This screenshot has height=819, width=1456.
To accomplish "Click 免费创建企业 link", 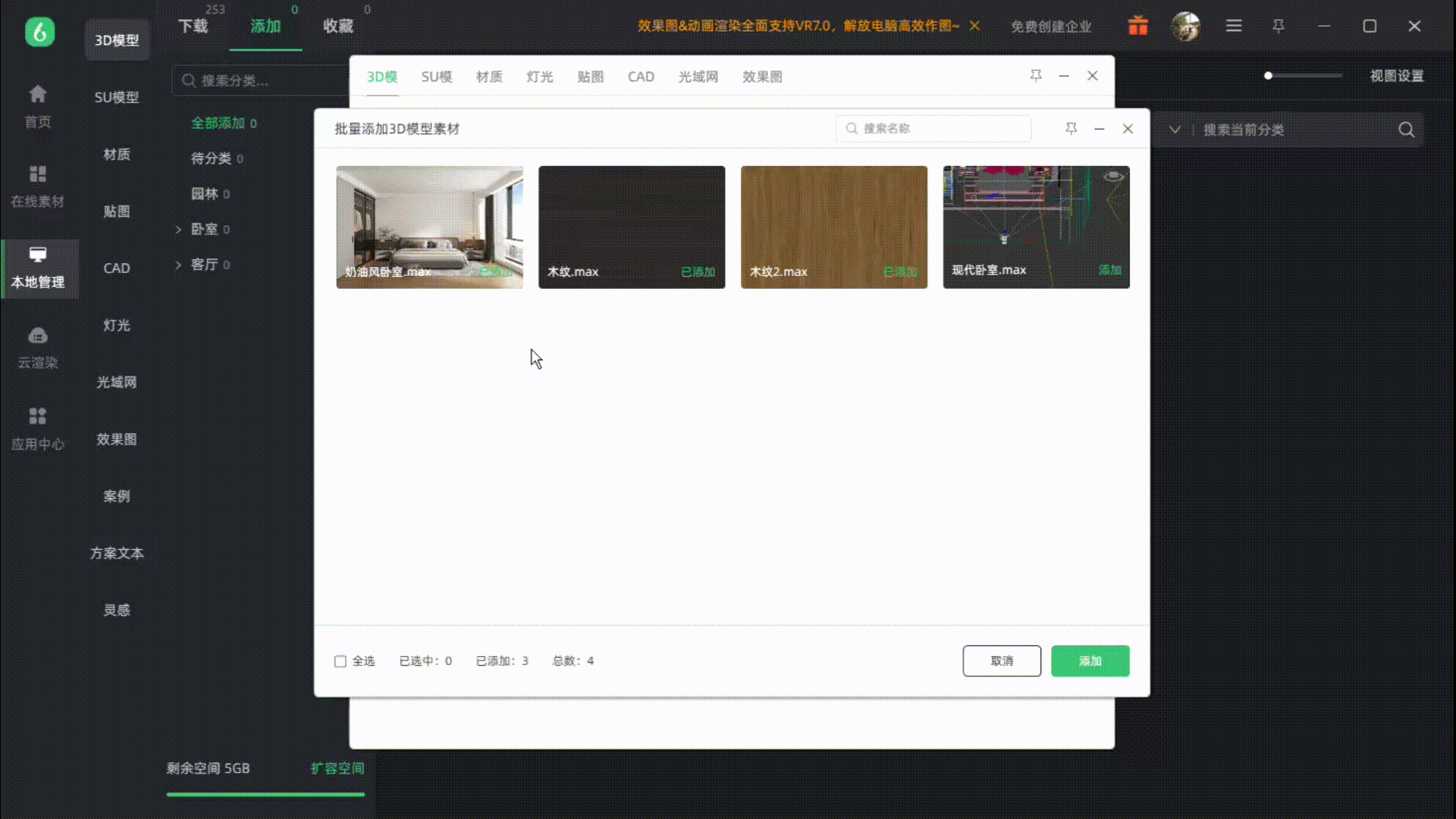I will pos(1051,27).
